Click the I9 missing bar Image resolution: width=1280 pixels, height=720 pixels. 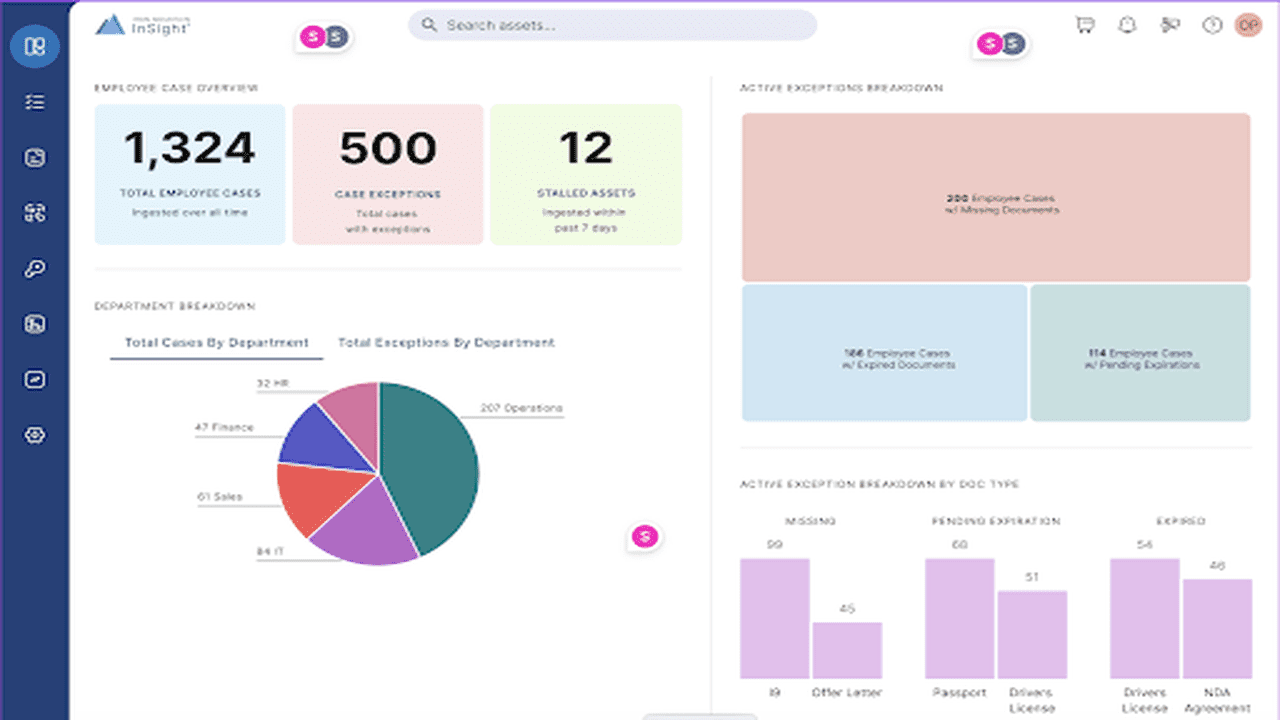pos(774,619)
